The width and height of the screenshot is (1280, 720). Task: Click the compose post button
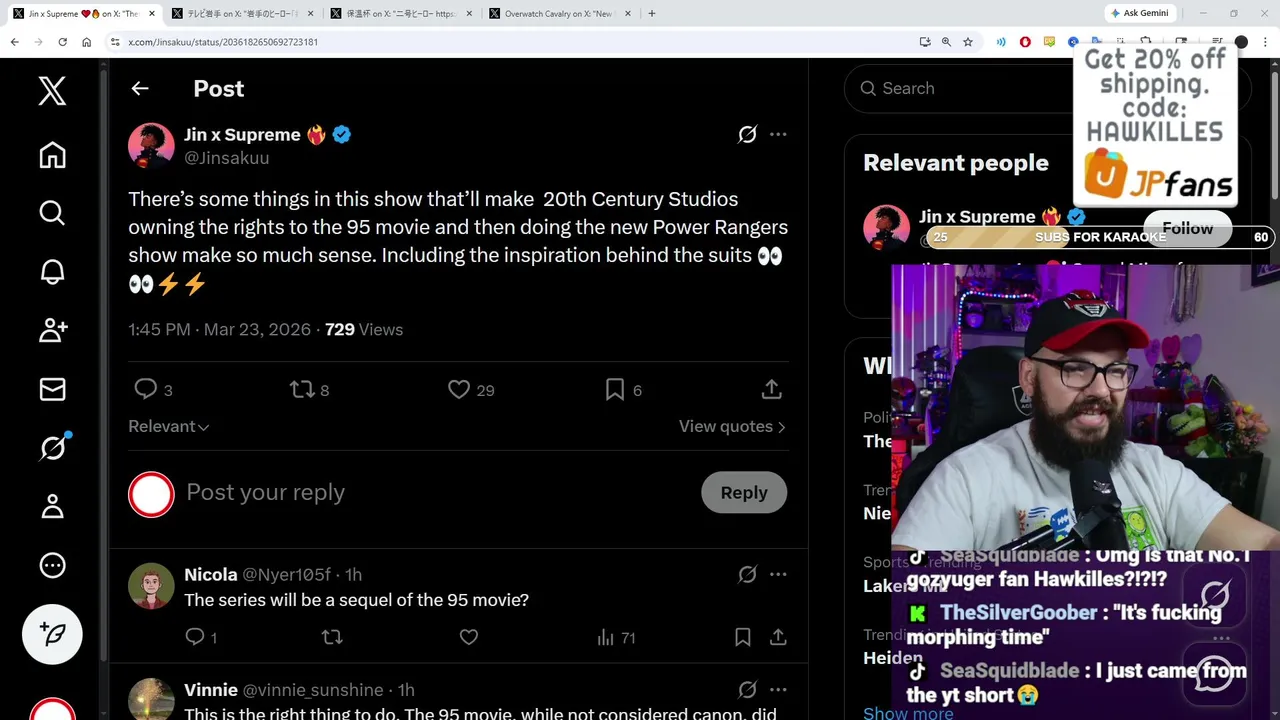52,634
